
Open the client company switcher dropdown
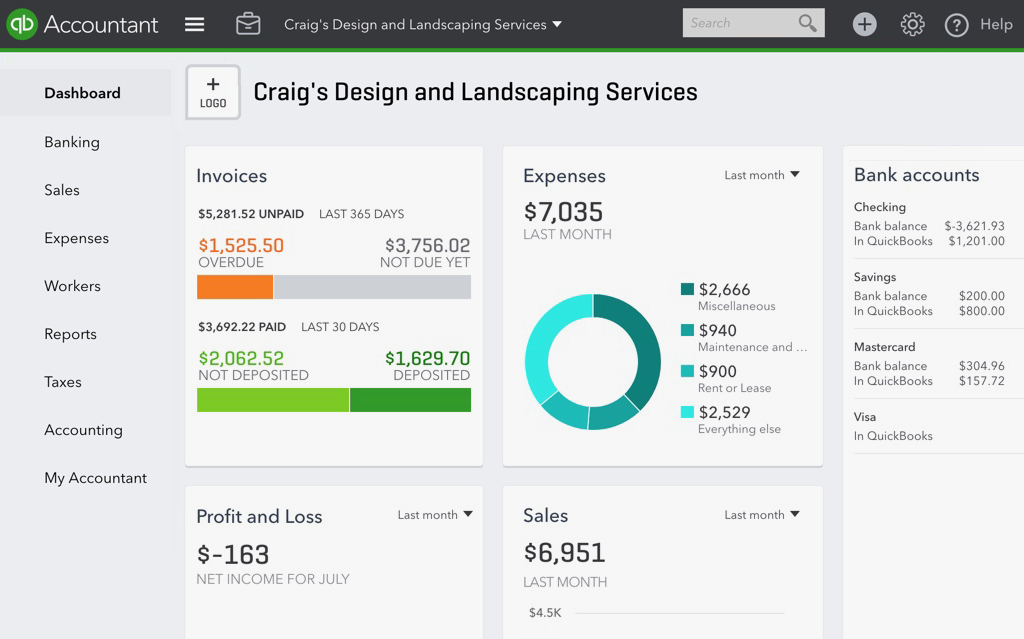423,24
